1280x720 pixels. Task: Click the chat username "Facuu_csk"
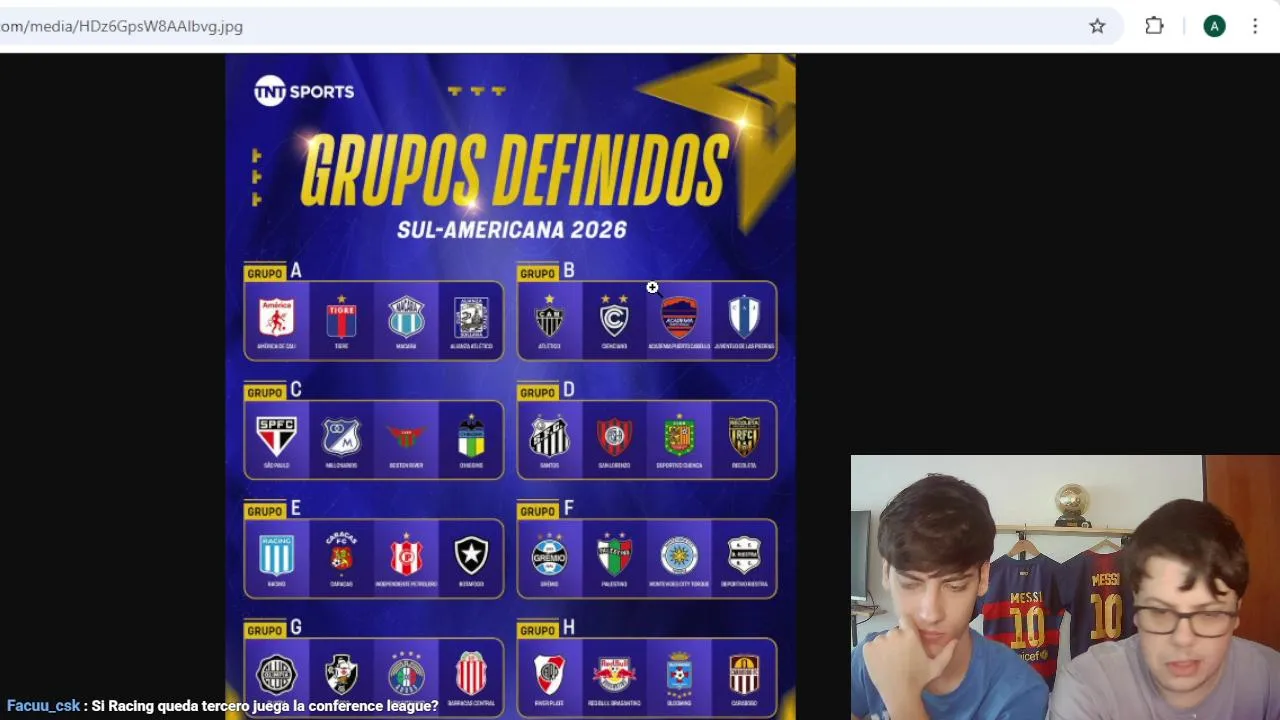tap(43, 706)
